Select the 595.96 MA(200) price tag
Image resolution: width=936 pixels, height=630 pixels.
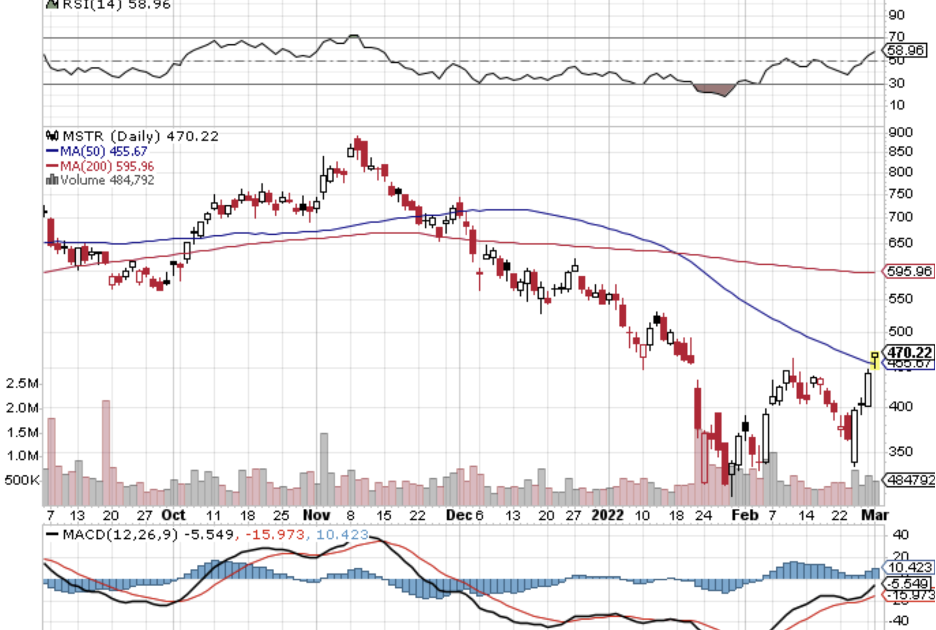909,271
